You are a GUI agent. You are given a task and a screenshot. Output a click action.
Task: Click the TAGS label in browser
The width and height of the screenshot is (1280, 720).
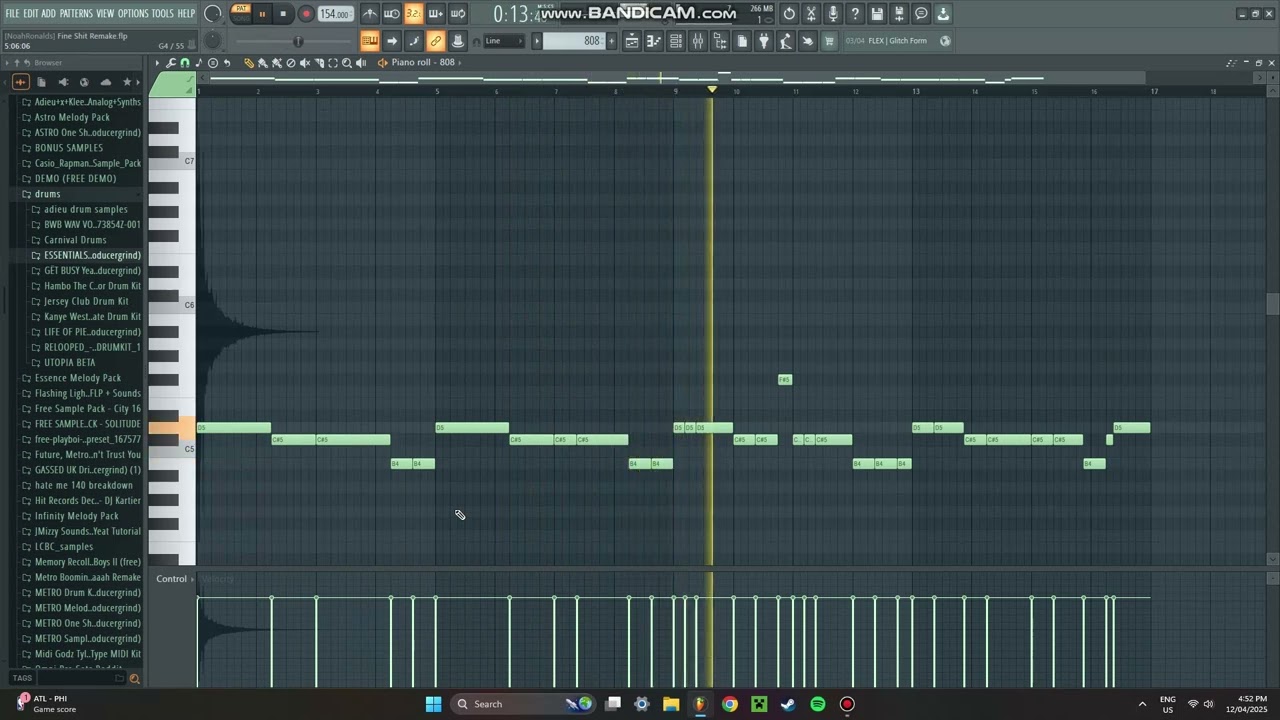[22, 678]
